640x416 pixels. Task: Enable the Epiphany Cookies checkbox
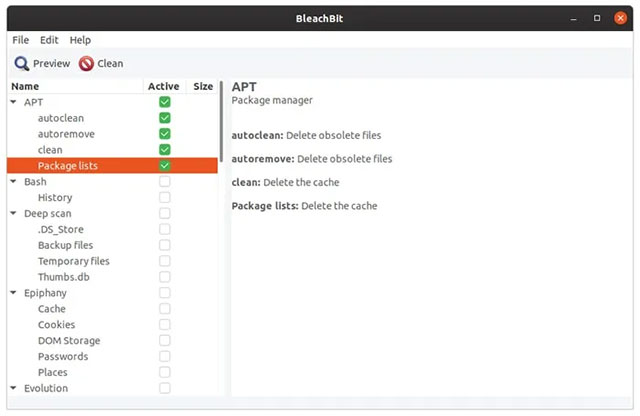(x=164, y=325)
